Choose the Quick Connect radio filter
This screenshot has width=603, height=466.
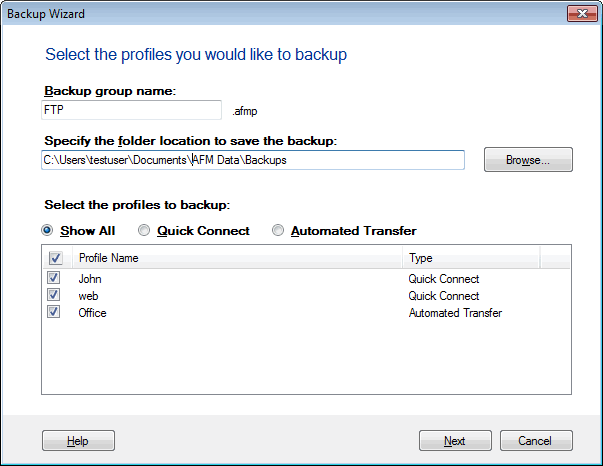145,231
